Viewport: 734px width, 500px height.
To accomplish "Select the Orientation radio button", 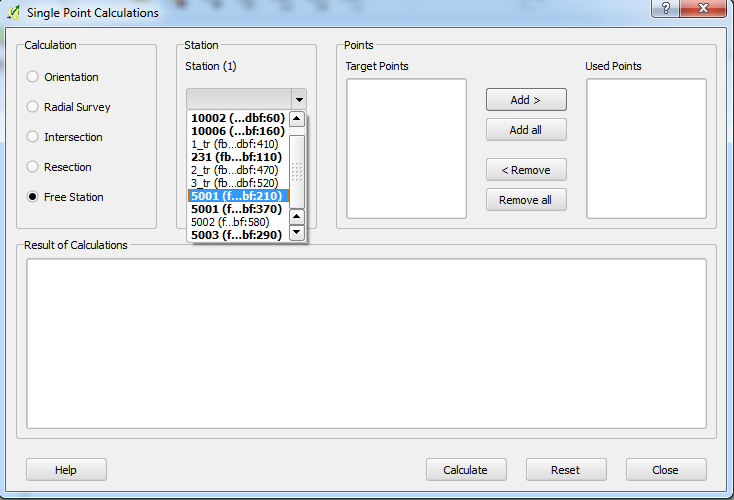I will tap(33, 77).
